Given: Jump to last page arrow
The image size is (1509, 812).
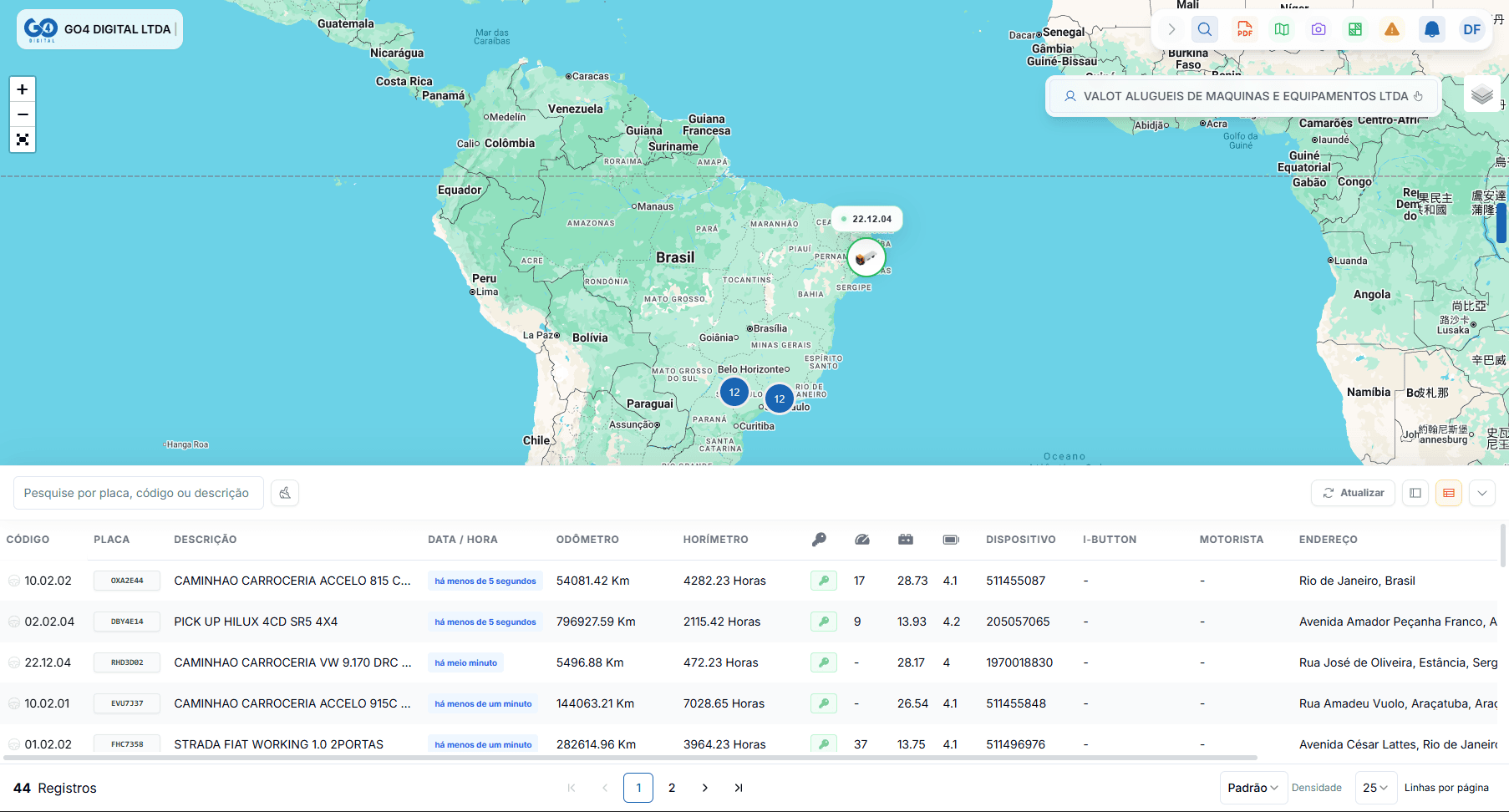Looking at the screenshot, I should (x=739, y=788).
